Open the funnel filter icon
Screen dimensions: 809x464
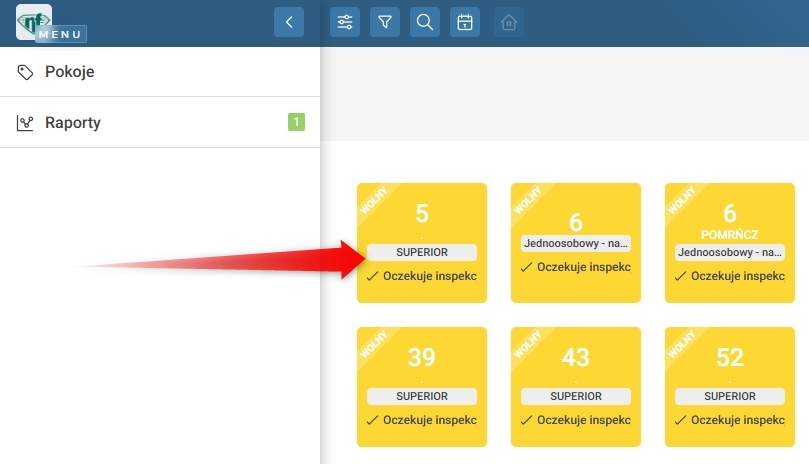click(x=385, y=22)
